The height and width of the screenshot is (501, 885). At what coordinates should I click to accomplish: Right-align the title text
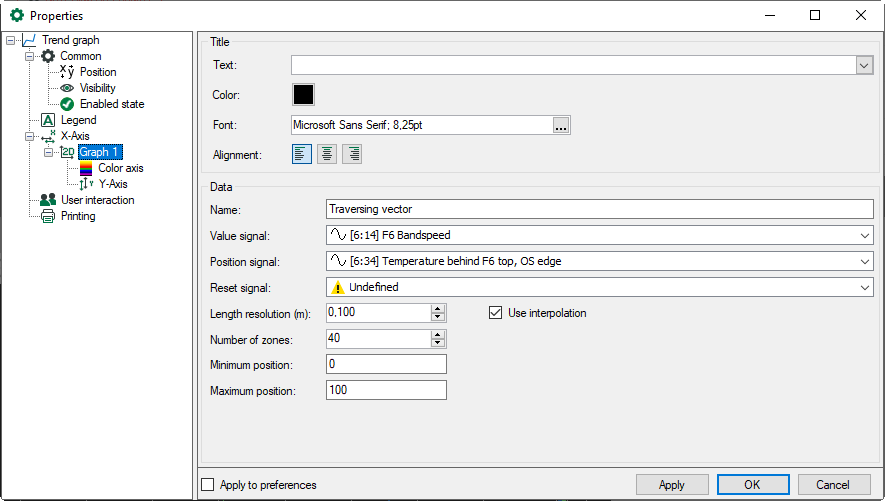click(352, 154)
